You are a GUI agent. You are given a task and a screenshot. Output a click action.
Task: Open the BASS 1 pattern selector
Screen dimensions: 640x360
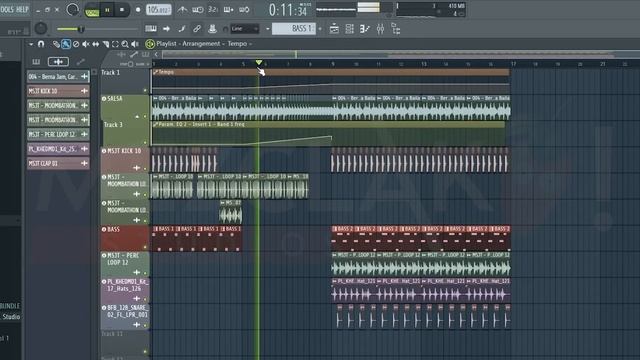pyautogui.click(x=294, y=29)
